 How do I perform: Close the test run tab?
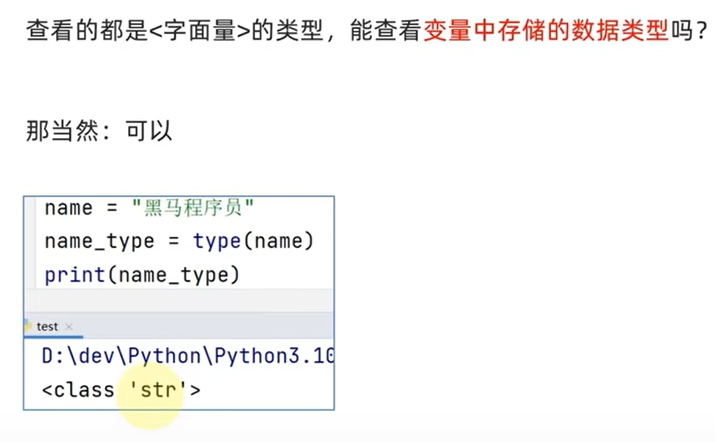tap(69, 327)
